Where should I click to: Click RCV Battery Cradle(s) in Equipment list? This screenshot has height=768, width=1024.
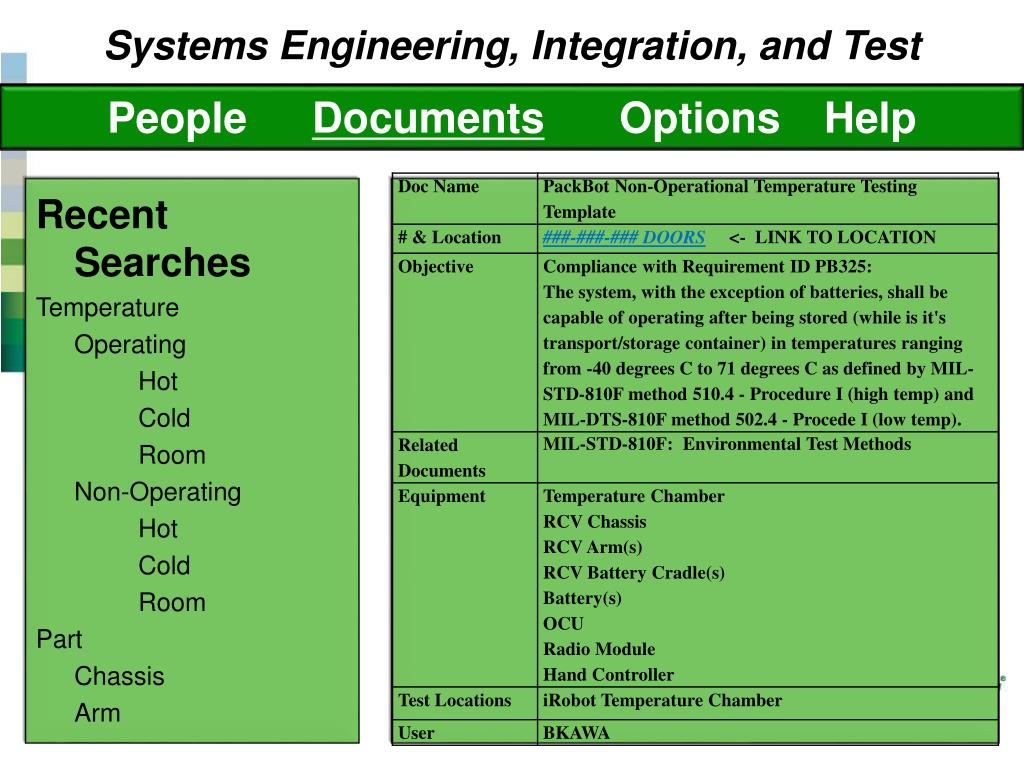point(633,573)
